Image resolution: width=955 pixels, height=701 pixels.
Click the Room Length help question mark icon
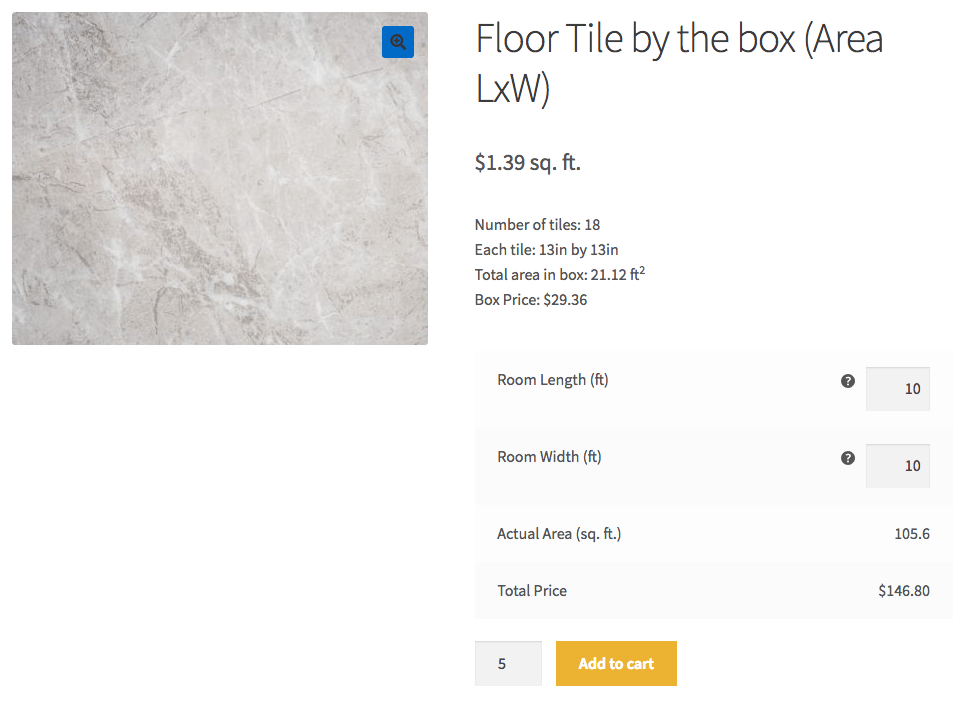(847, 380)
